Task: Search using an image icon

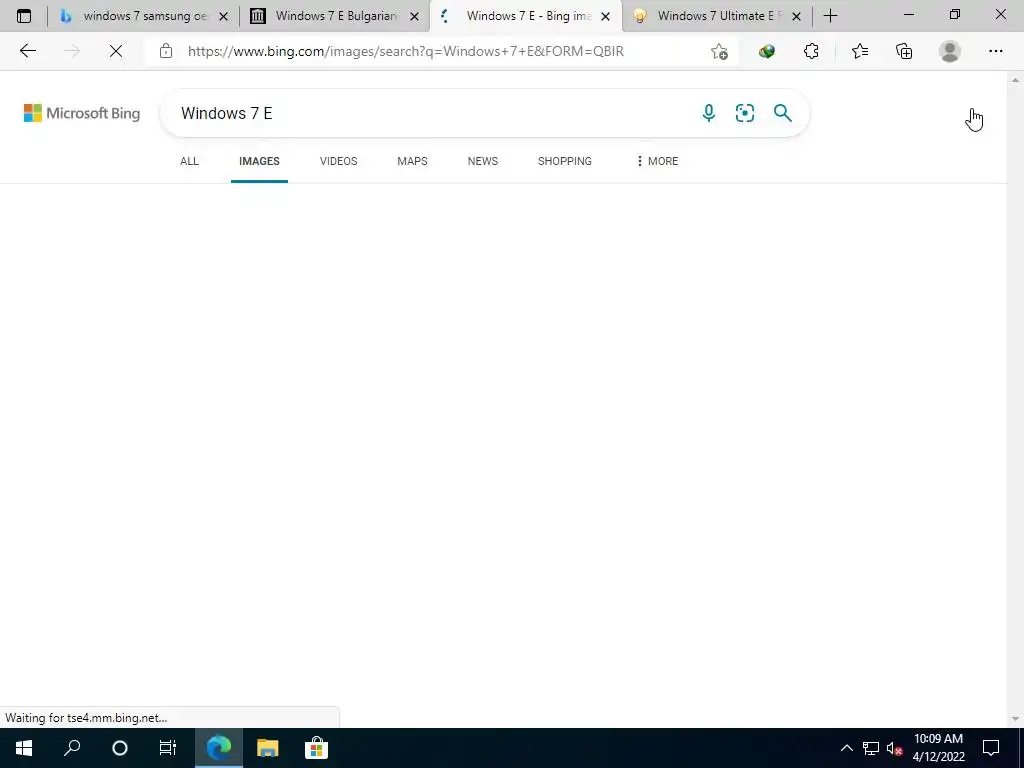Action: 744,113
